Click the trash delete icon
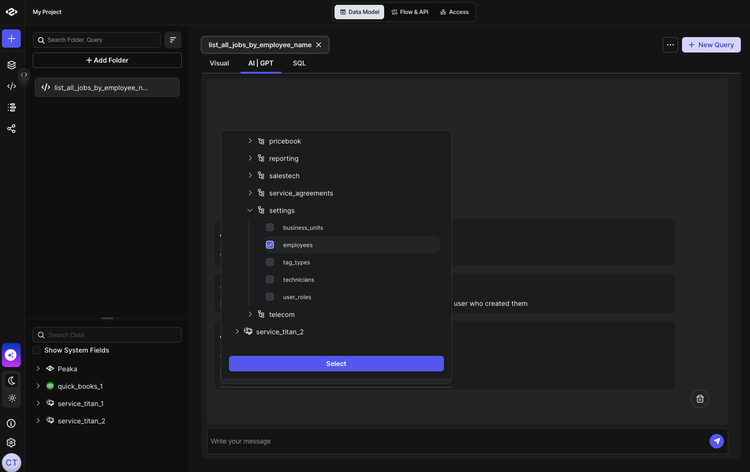 coord(700,399)
